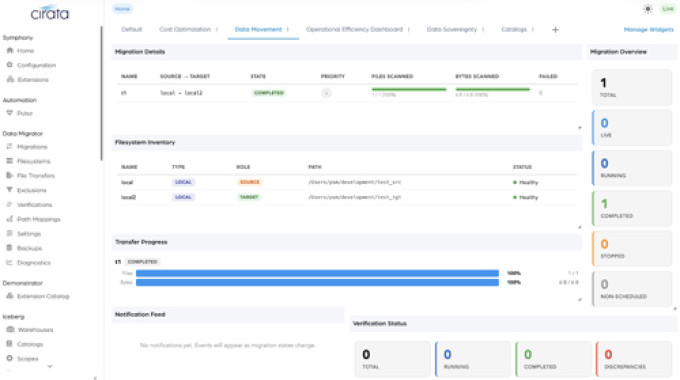Click Completed migrations overview card
This screenshot has height=380, width=680.
coord(631,209)
